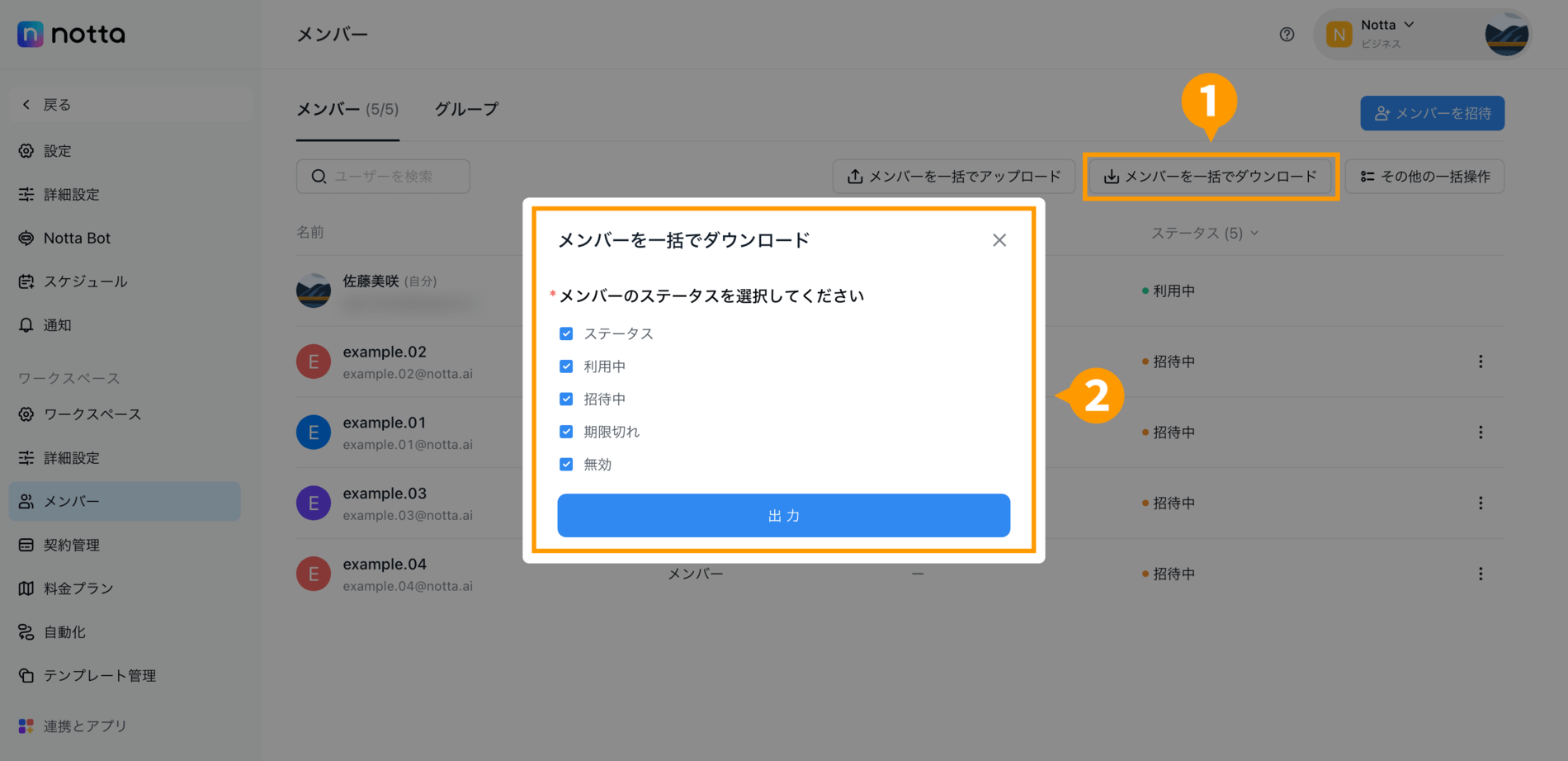The width and height of the screenshot is (1568, 761).
Task: Click 利用中 status of 佐藤美咲
Action: (x=1169, y=291)
